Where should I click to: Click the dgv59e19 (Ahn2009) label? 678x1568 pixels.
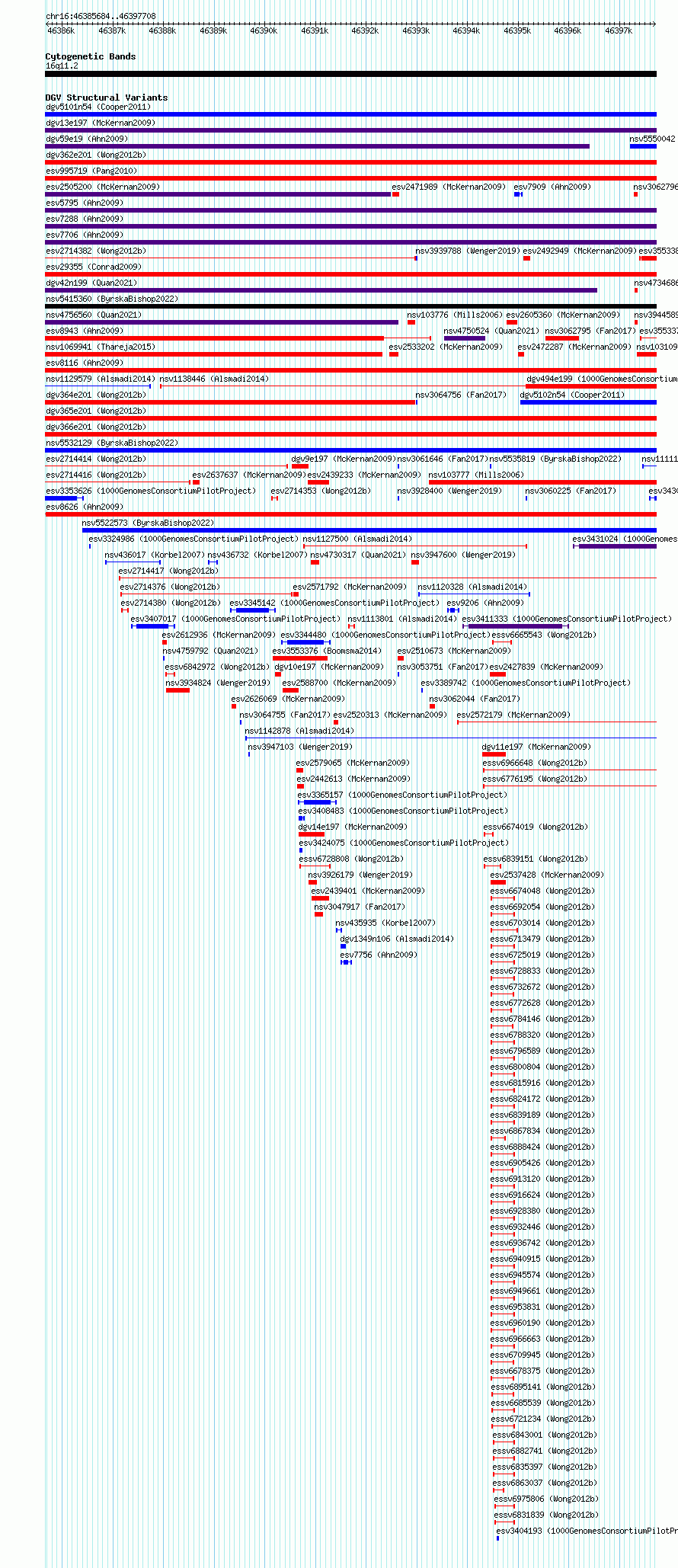click(x=87, y=139)
